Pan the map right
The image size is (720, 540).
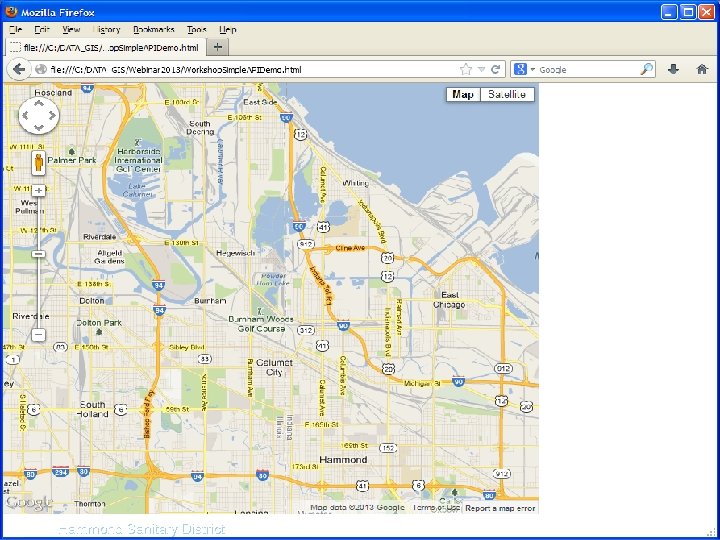tap(52, 115)
